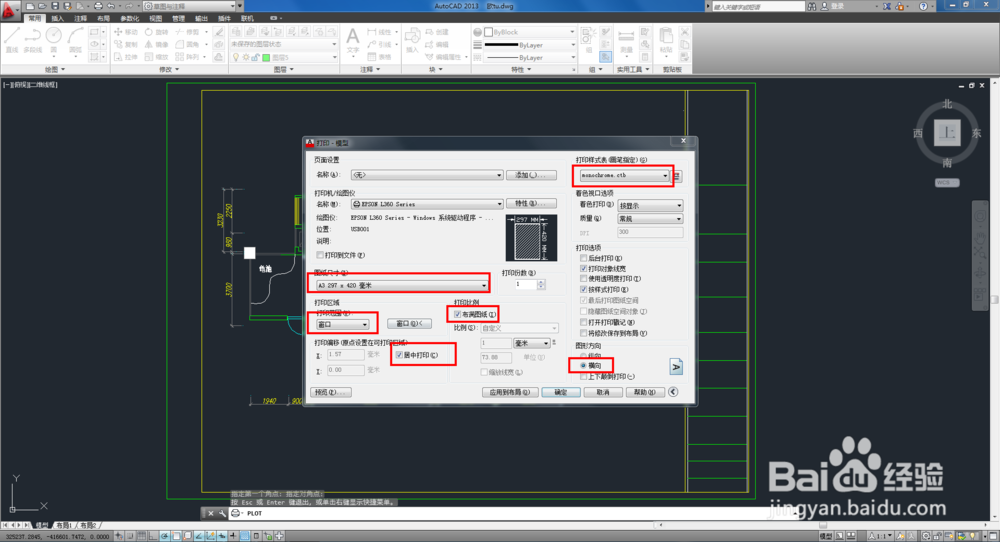Switch to the 注释 (Annotate) ribbon tab

80,18
